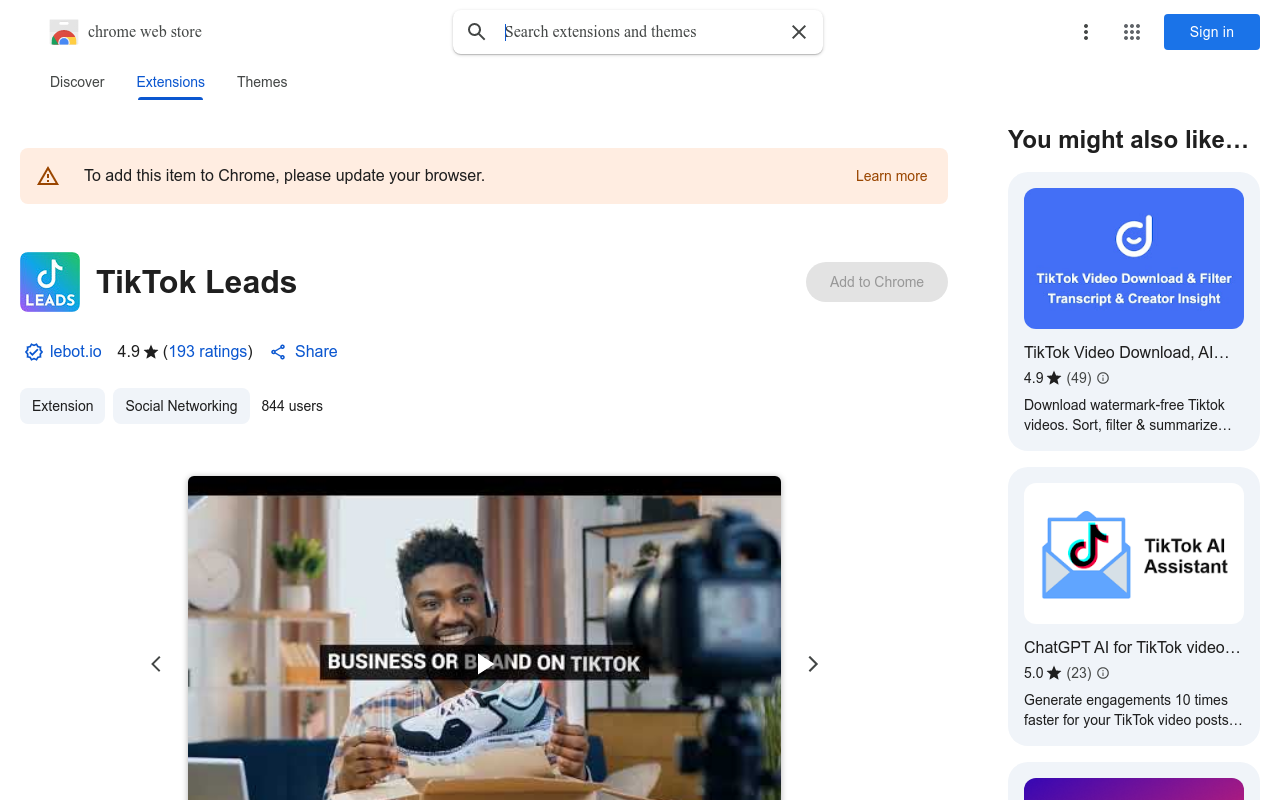This screenshot has height=800, width=1280.
Task: Click info icon beside the (49) rating
Action: pyautogui.click(x=1103, y=378)
